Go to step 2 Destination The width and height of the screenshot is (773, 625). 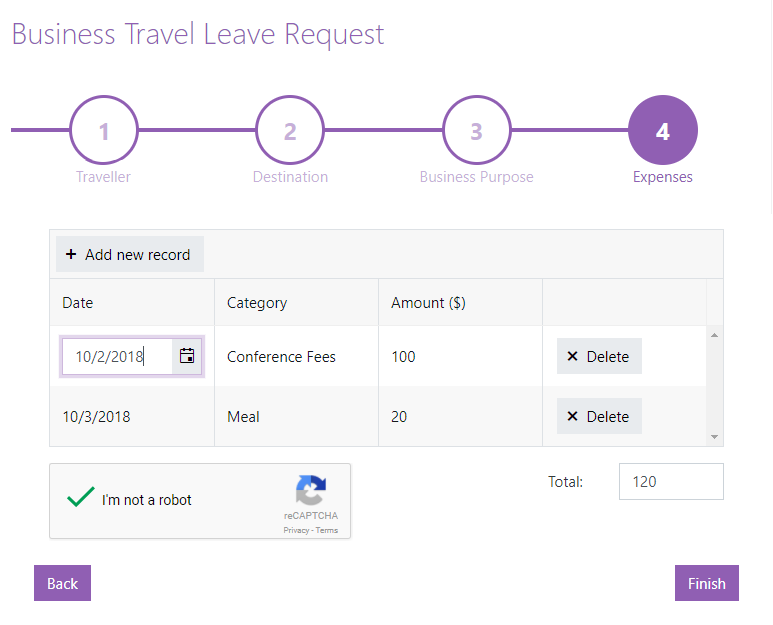tap(290, 131)
